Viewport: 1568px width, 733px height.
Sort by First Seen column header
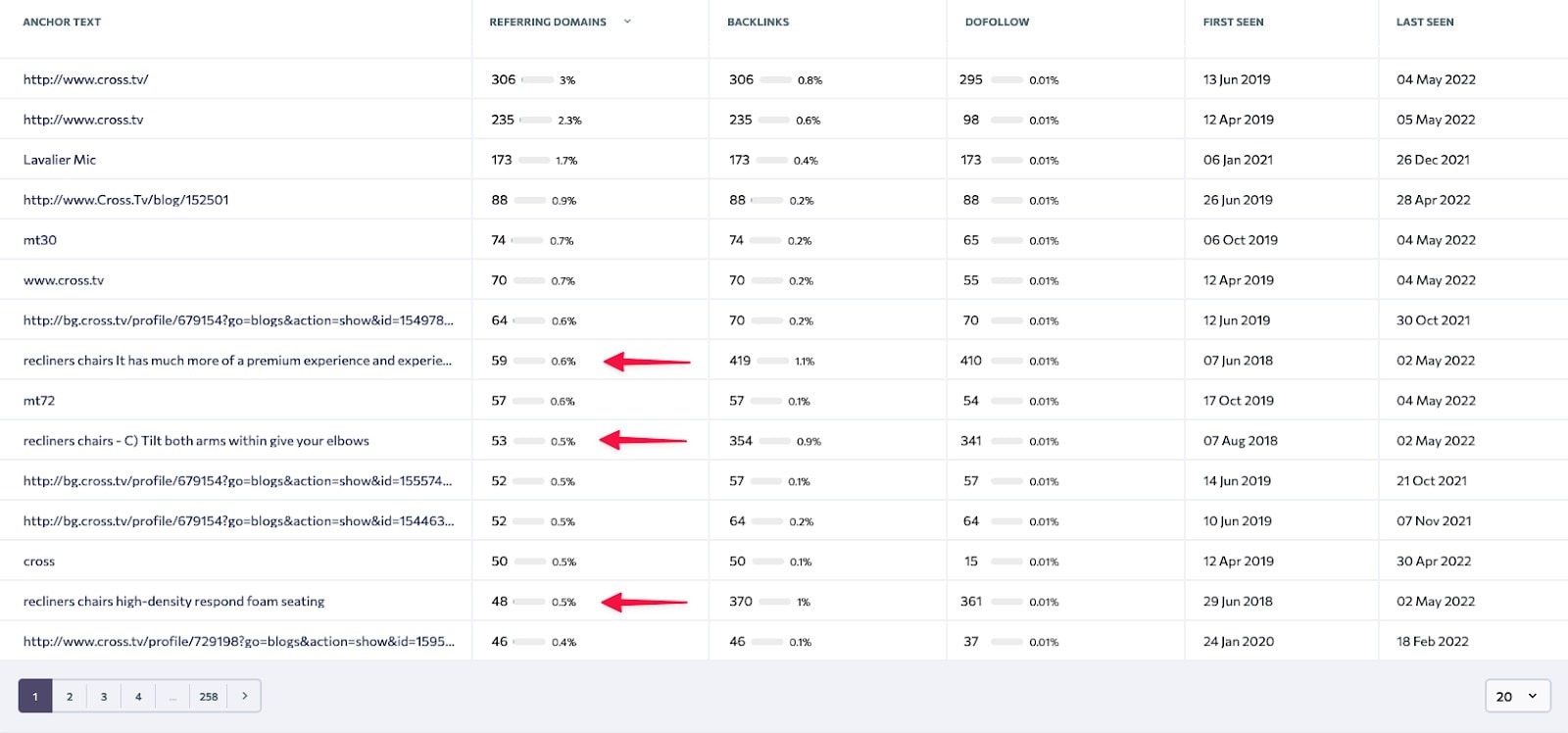(x=1233, y=22)
